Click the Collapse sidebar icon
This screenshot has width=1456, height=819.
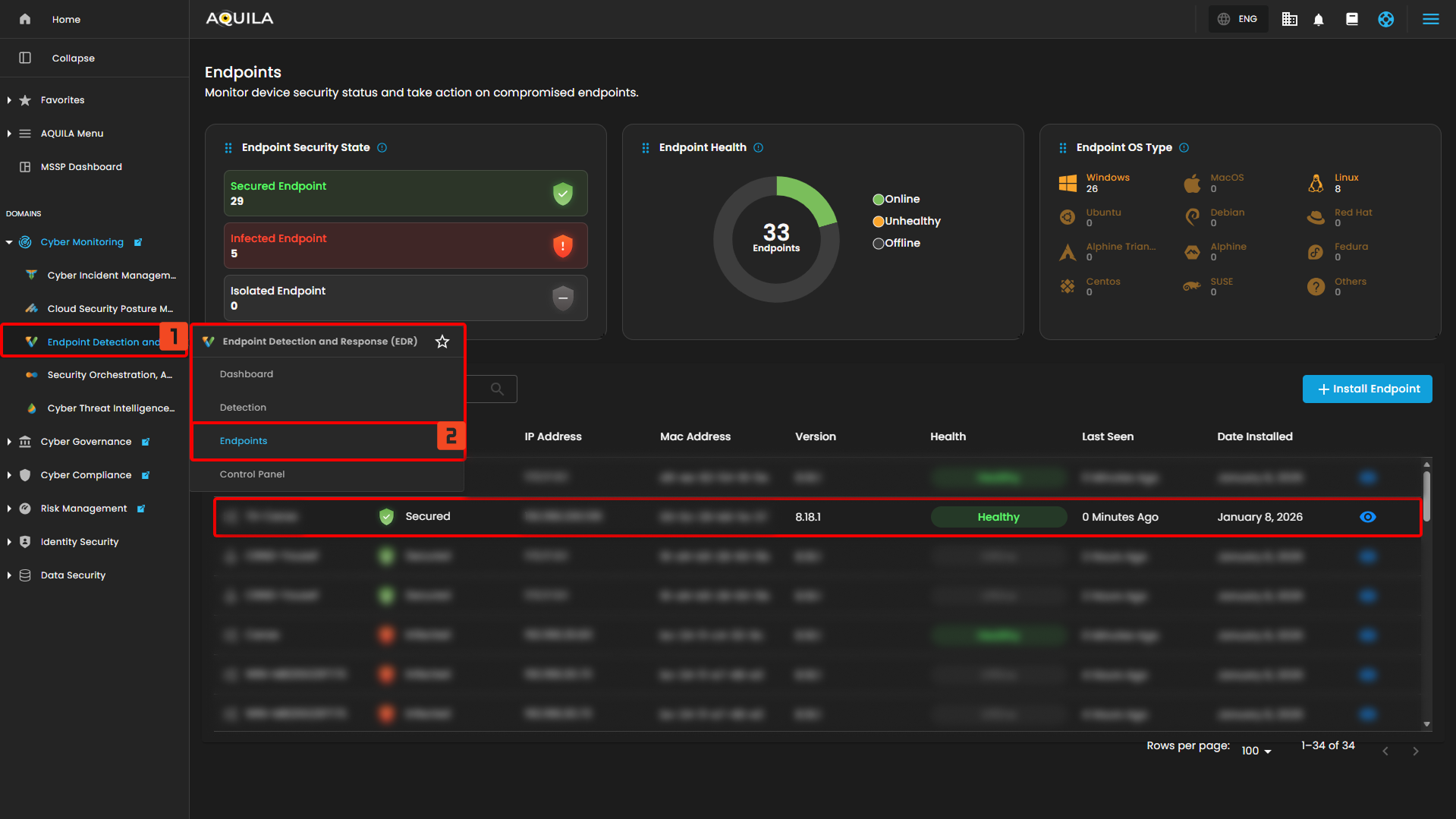click(25, 58)
